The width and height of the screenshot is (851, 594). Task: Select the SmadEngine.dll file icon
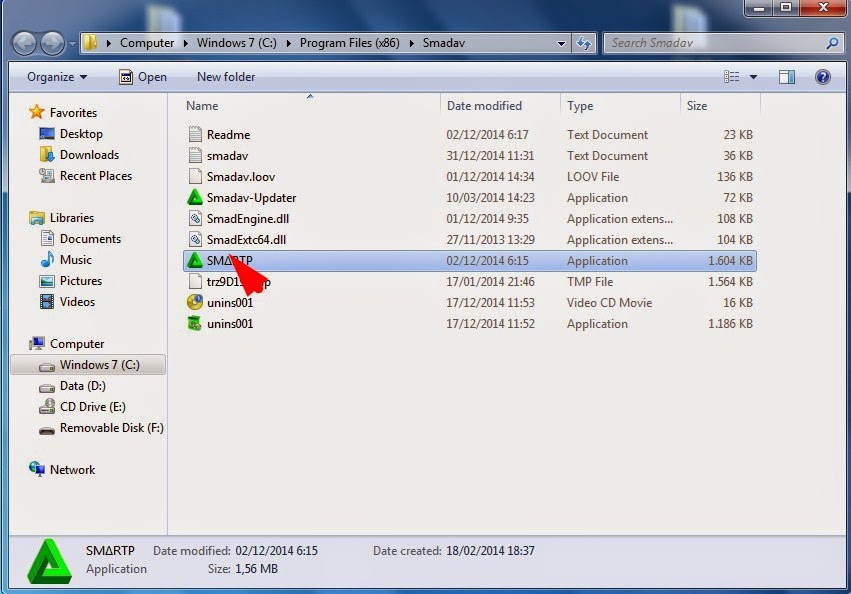pos(195,219)
